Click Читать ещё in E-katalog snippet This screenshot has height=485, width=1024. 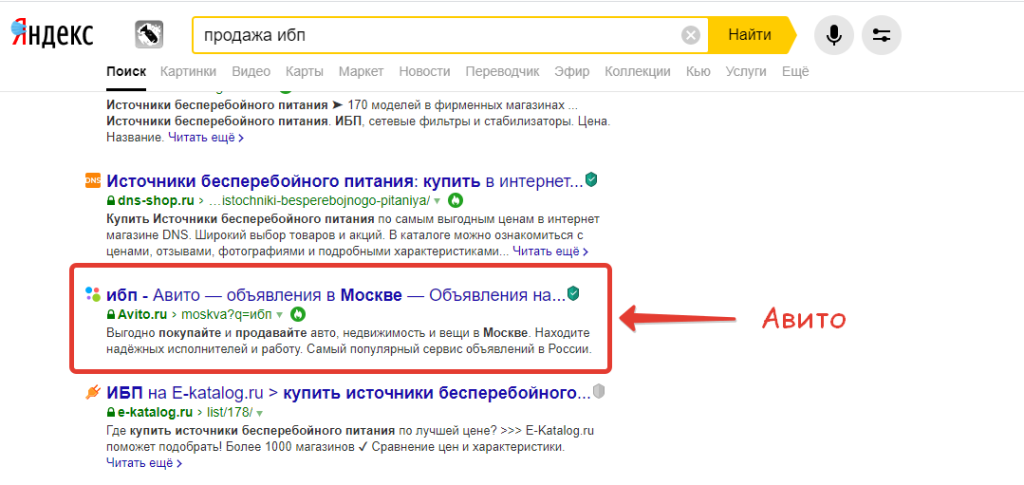pyautogui.click(x=144, y=463)
